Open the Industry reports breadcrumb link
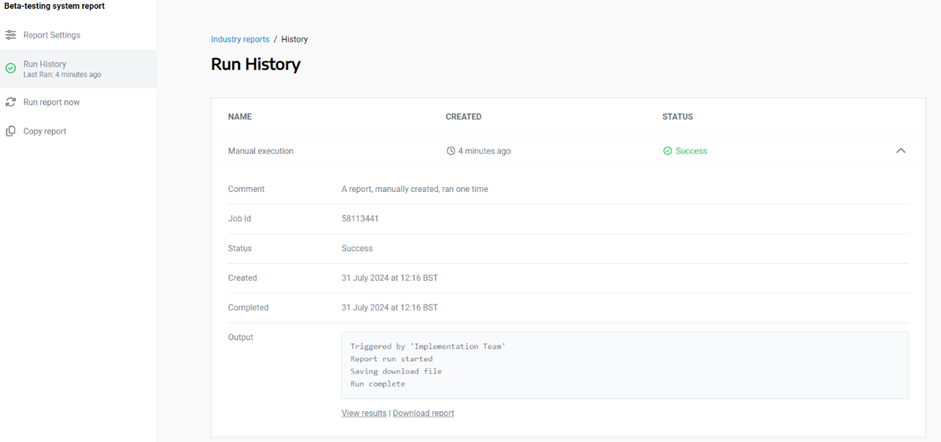 pyautogui.click(x=240, y=39)
